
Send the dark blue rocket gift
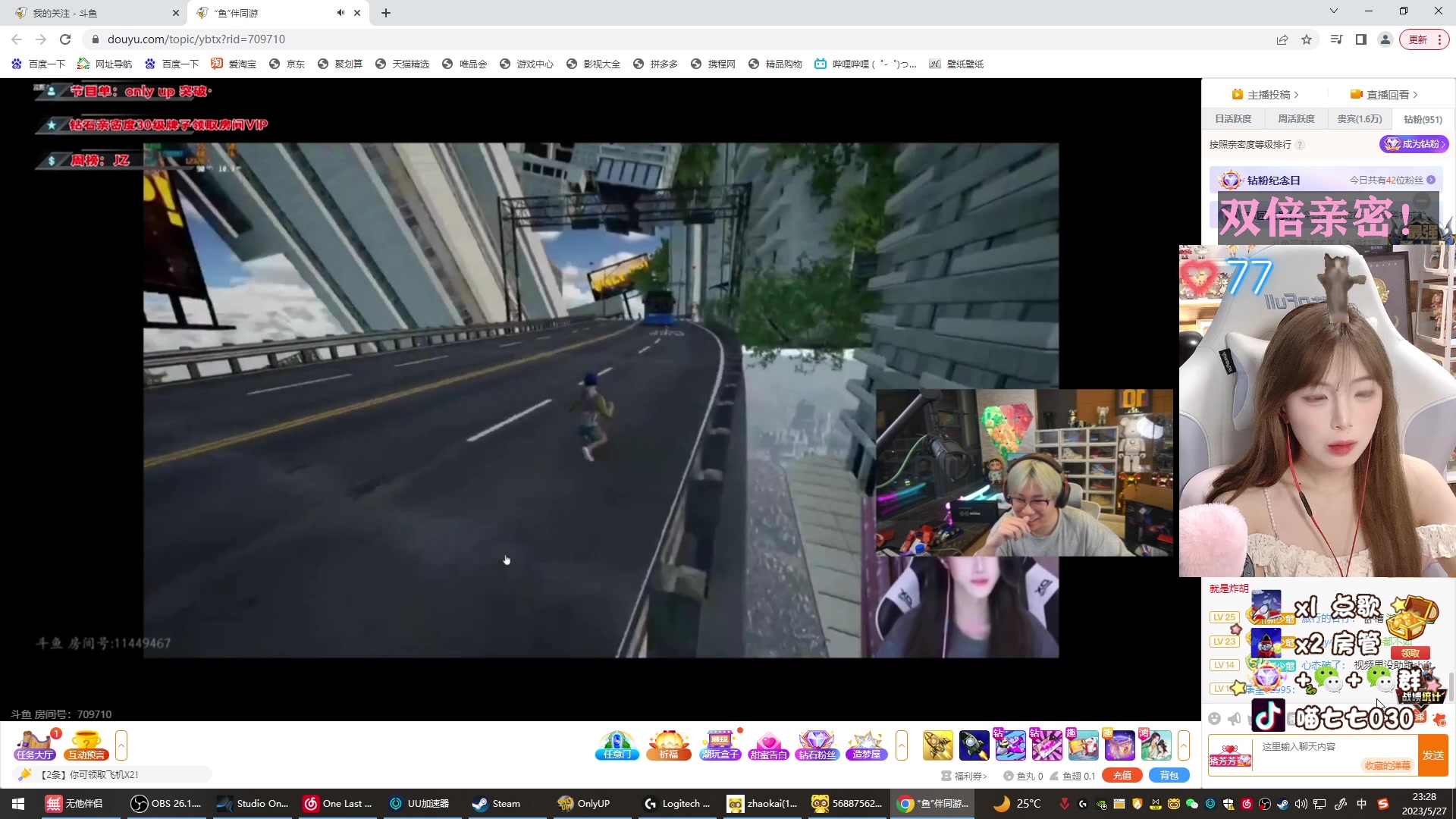click(x=974, y=745)
